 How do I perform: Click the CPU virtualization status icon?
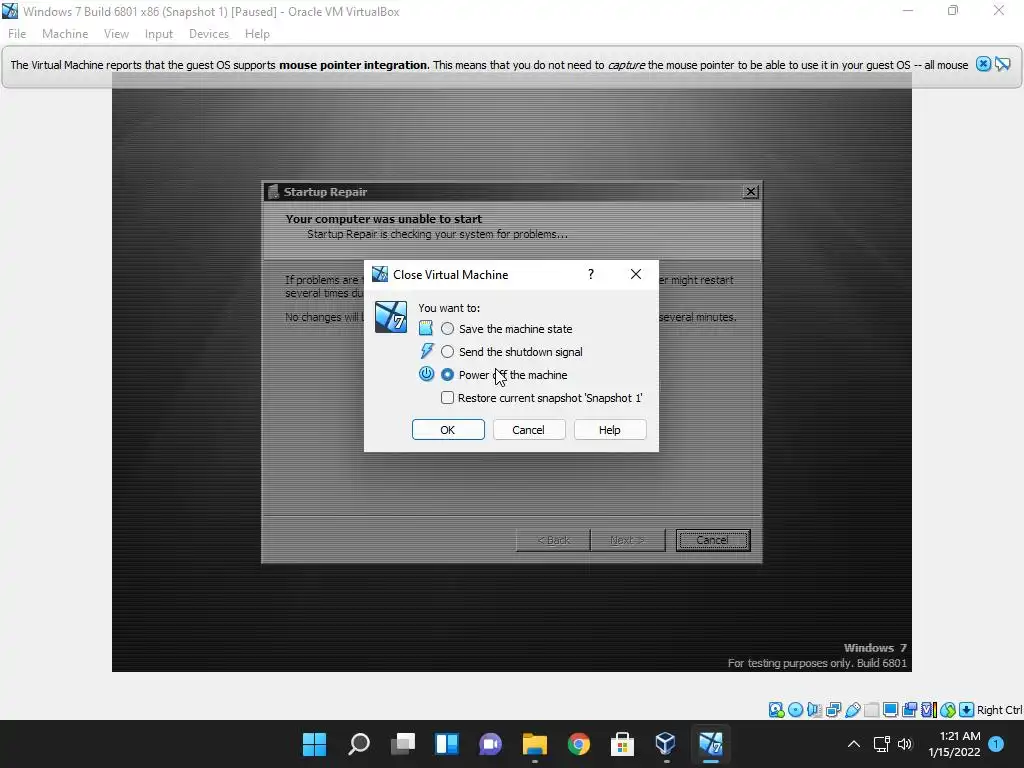929,710
